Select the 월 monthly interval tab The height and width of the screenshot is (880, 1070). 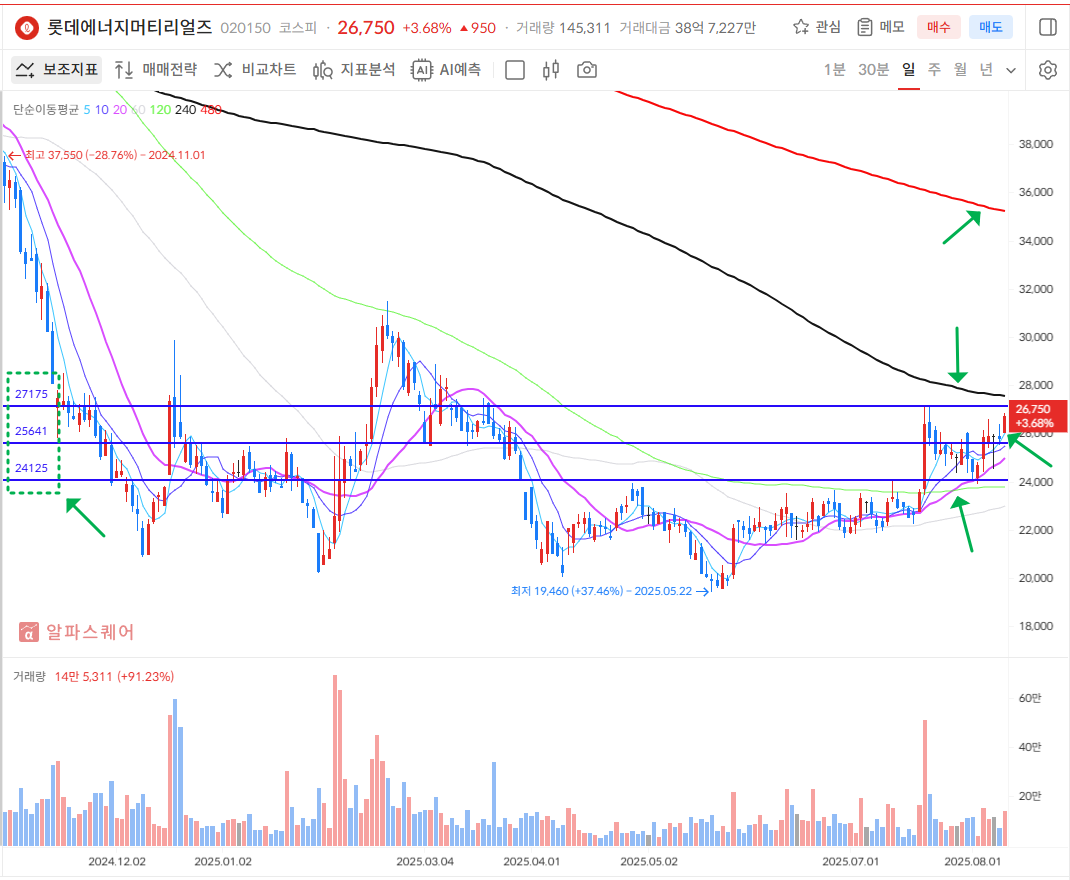pos(960,70)
